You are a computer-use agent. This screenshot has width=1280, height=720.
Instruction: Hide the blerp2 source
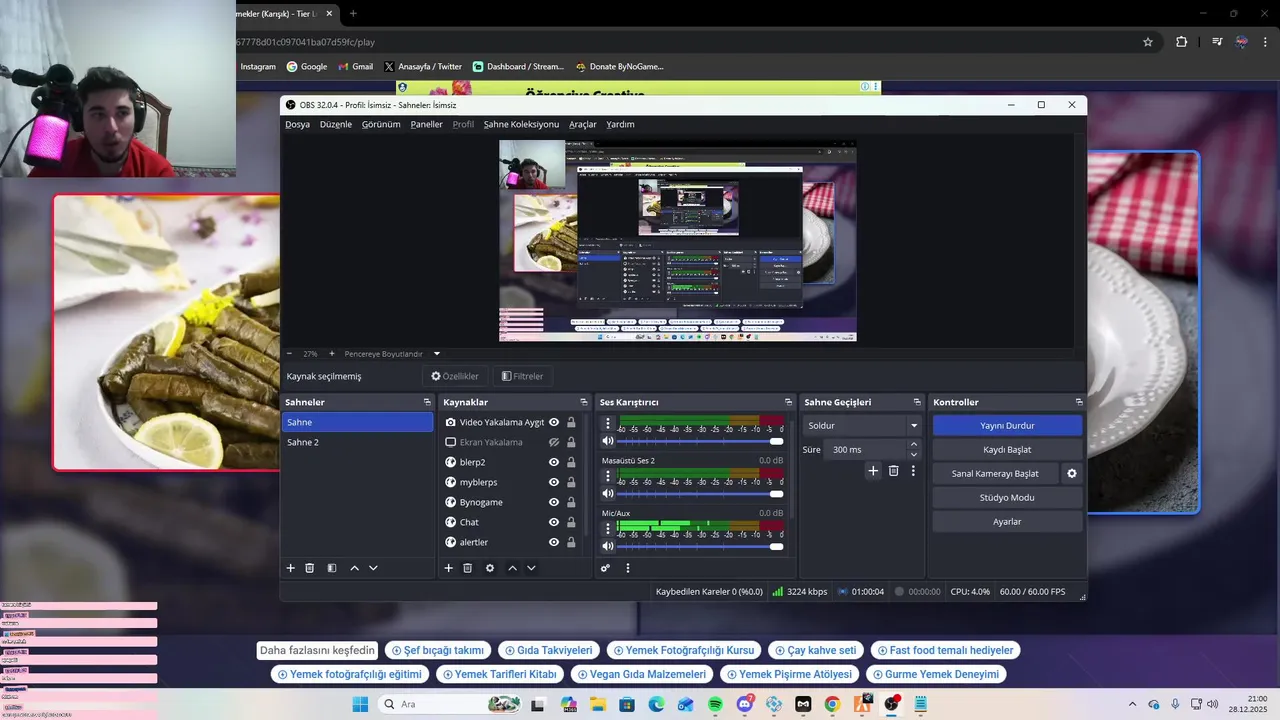coord(554,462)
